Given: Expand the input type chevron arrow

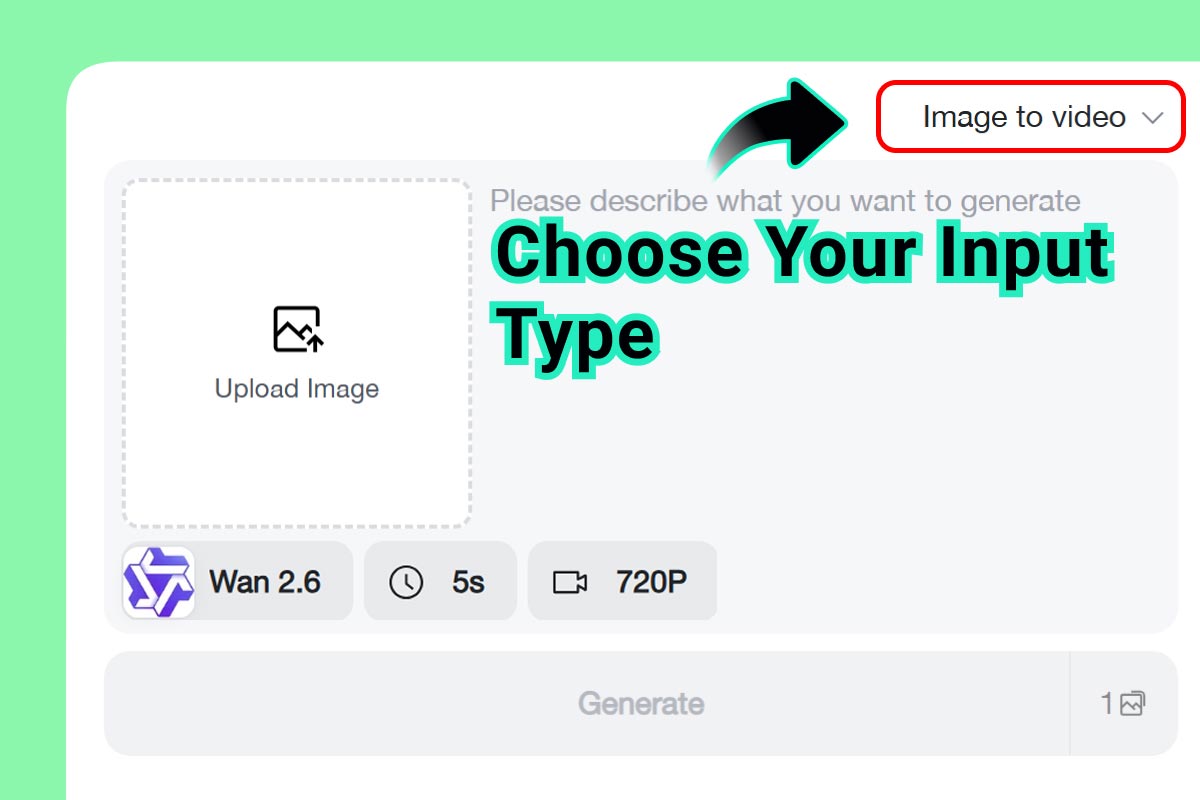Looking at the screenshot, I should point(1154,117).
